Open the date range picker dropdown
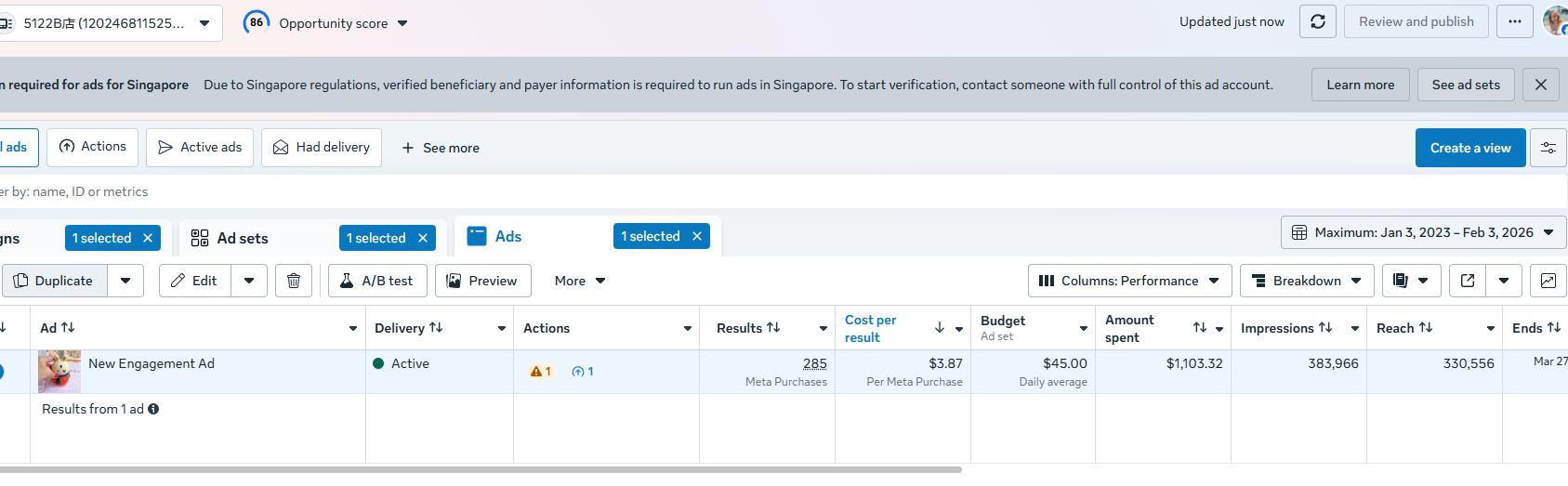The image size is (1568, 486). coord(1423,232)
